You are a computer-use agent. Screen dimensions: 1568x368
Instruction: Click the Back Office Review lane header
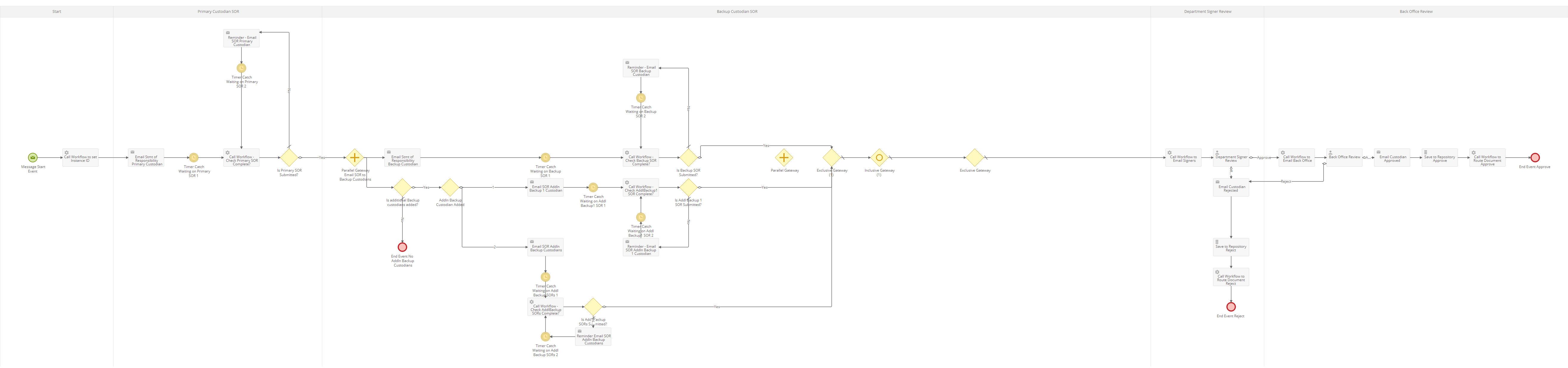1416,12
